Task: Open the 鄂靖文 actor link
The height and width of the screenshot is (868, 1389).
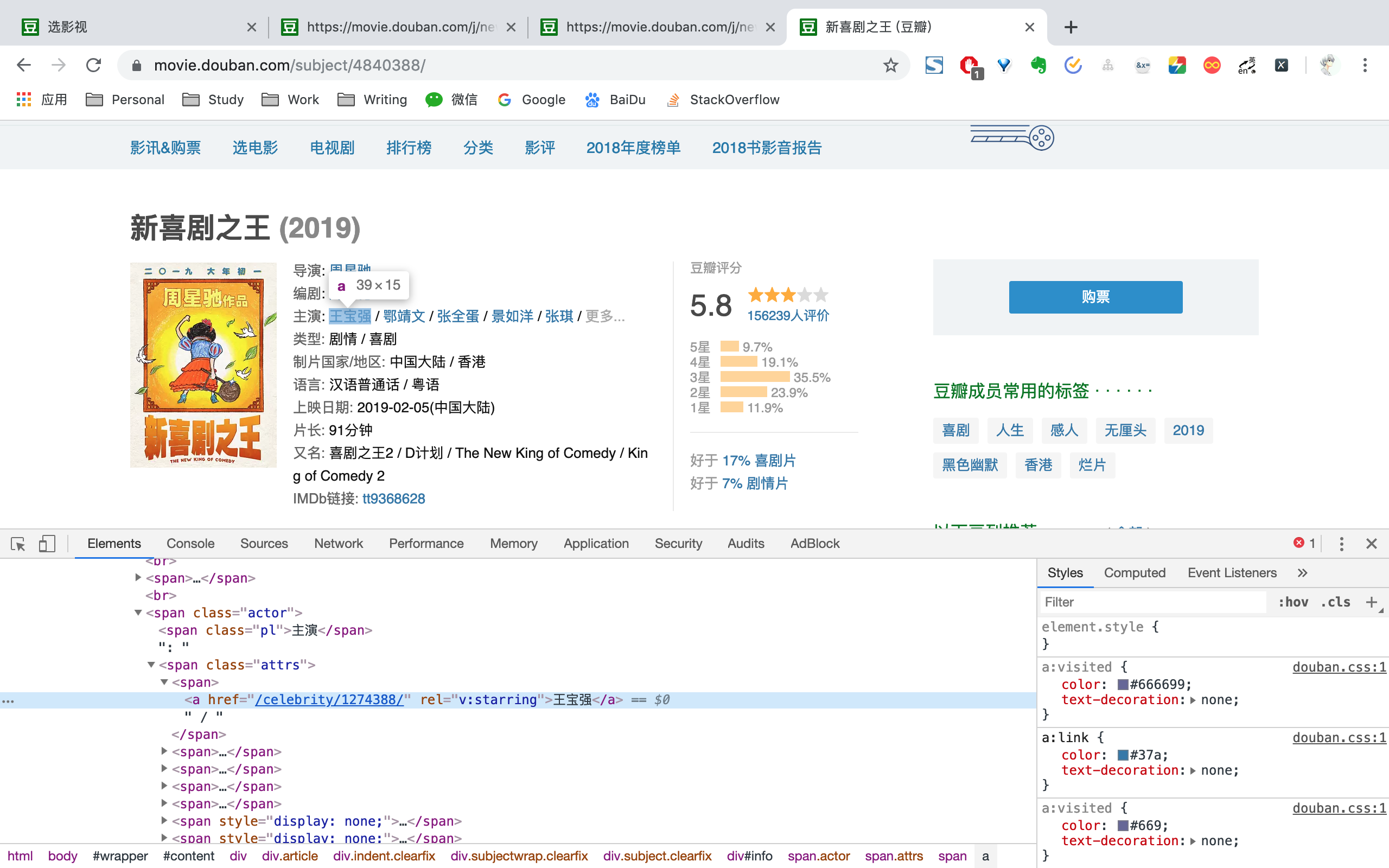Action: (404, 316)
